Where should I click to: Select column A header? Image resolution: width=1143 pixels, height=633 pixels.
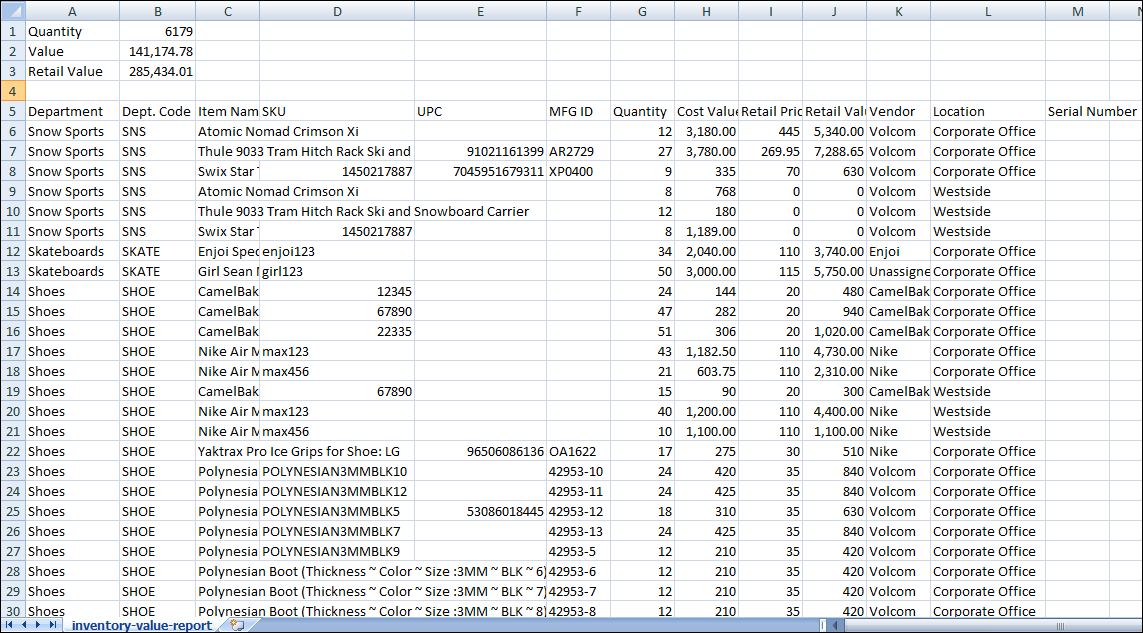tap(72, 11)
